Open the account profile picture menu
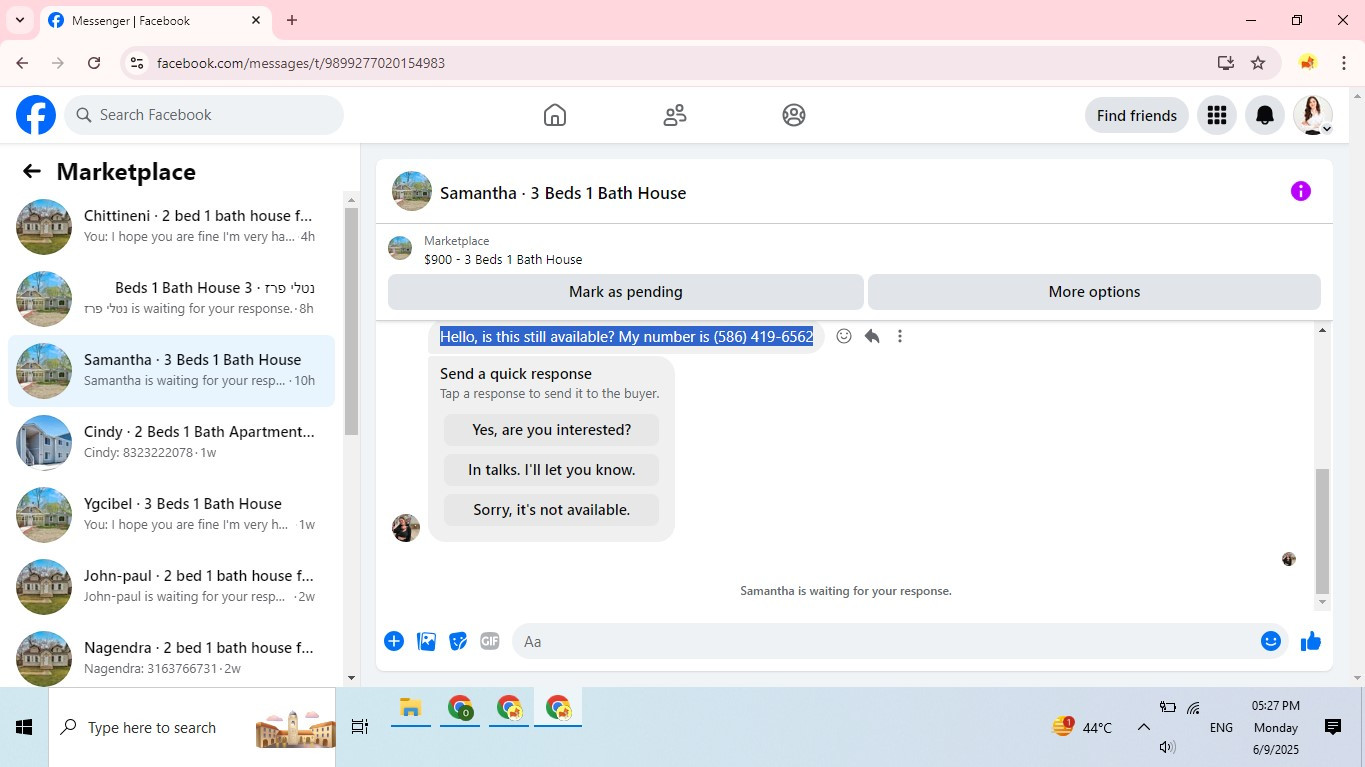This screenshot has width=1365, height=767. [1313, 115]
